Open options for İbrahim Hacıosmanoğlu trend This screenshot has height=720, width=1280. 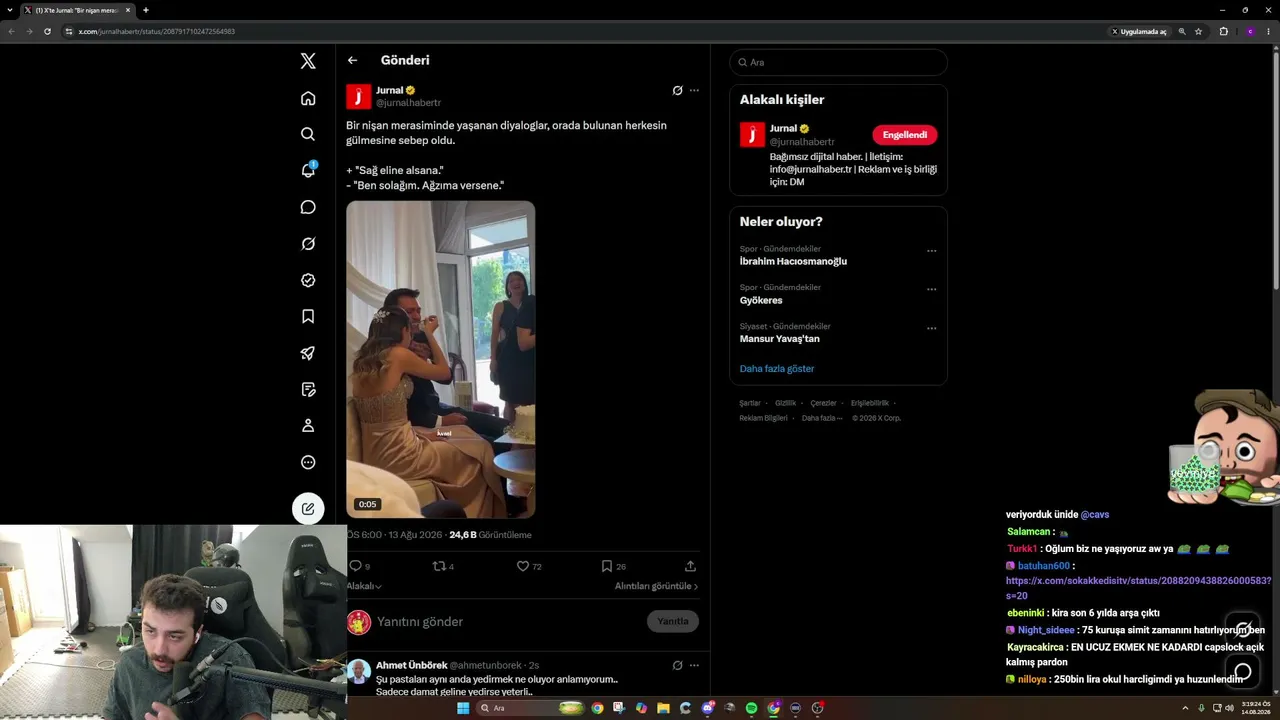tap(931, 251)
